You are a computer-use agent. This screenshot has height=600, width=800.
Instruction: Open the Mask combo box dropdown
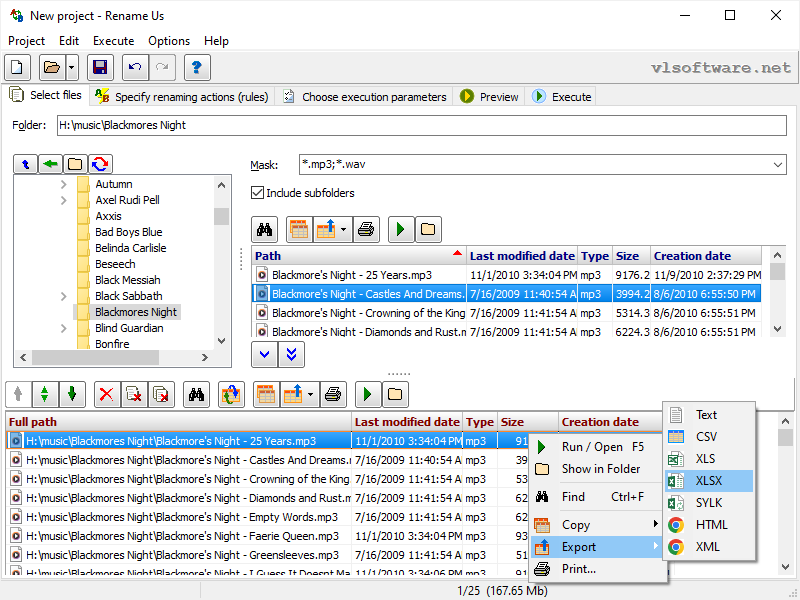click(x=778, y=165)
